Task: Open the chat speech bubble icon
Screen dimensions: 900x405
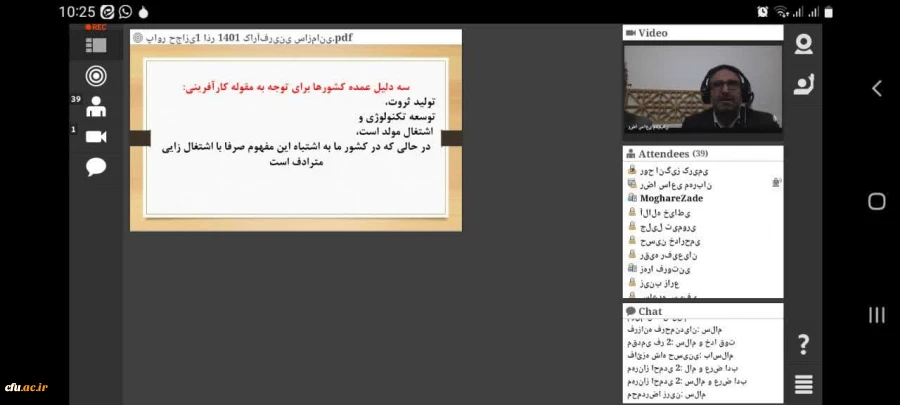Action: [96, 167]
